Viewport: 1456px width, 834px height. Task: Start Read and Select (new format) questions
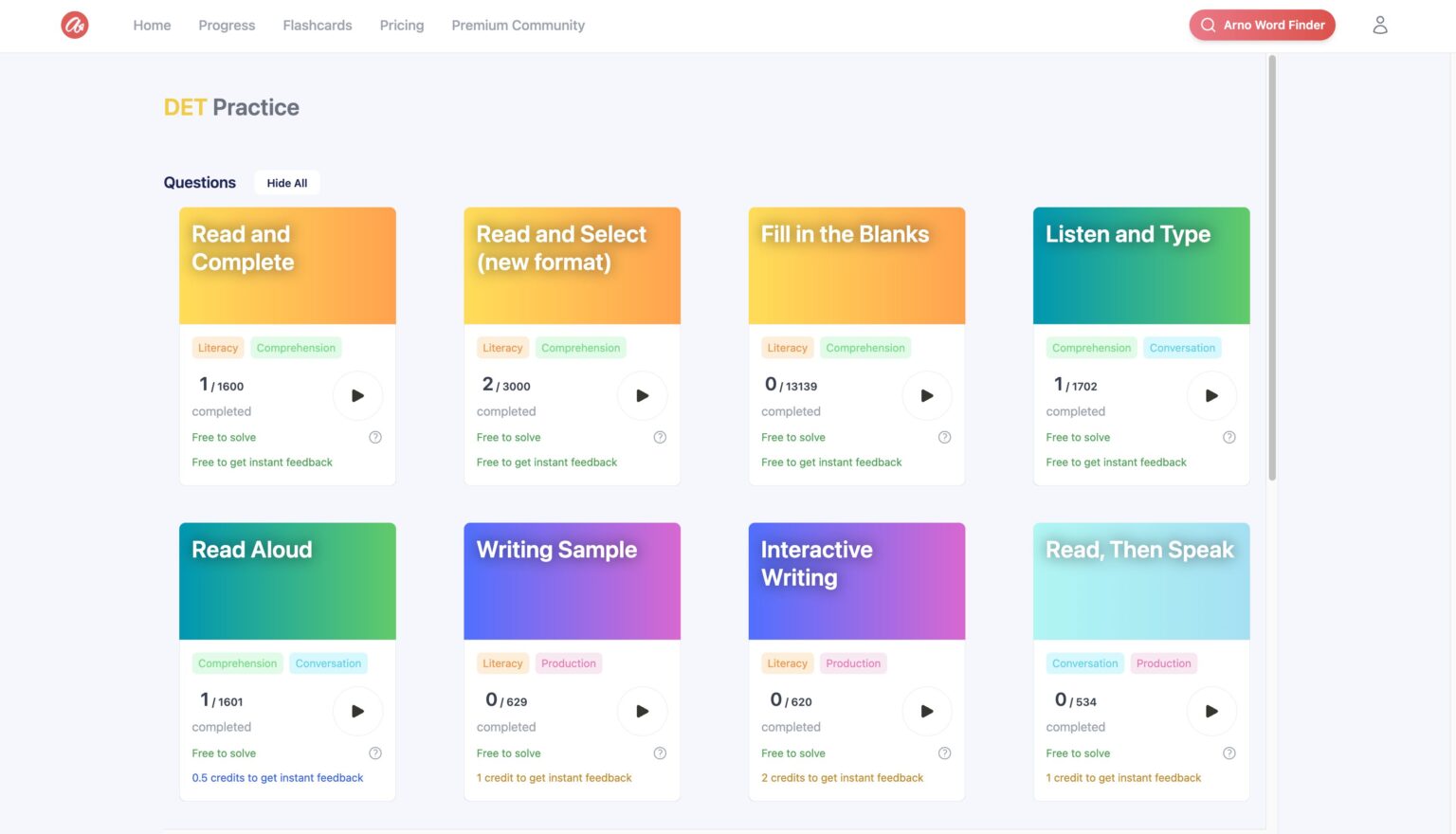point(642,395)
